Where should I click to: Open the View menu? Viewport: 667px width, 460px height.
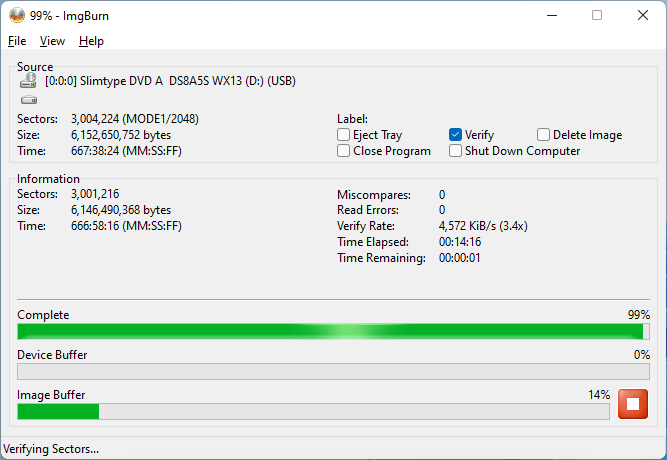click(52, 41)
